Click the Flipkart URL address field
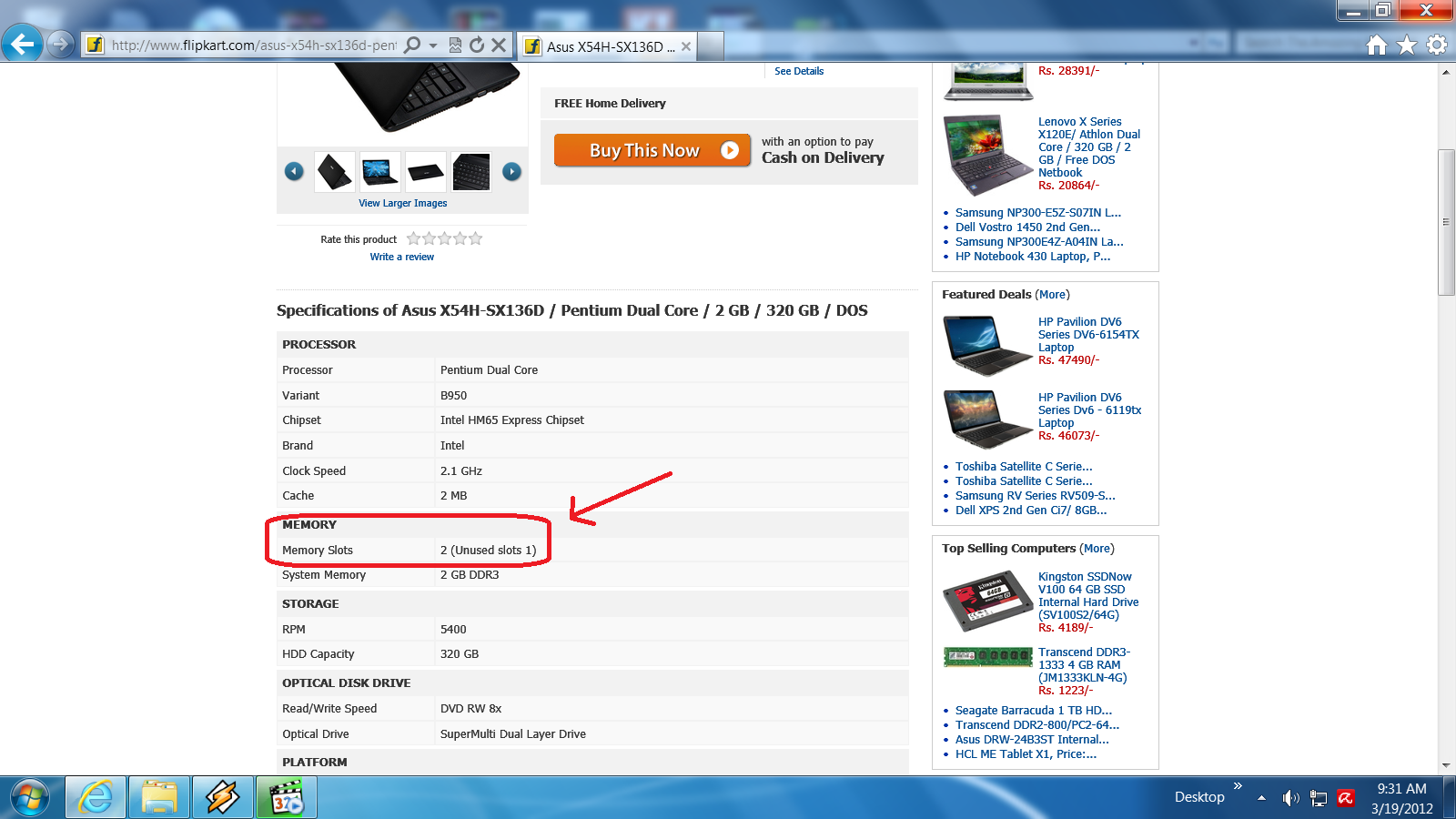This screenshot has height=819, width=1456. 253,45
